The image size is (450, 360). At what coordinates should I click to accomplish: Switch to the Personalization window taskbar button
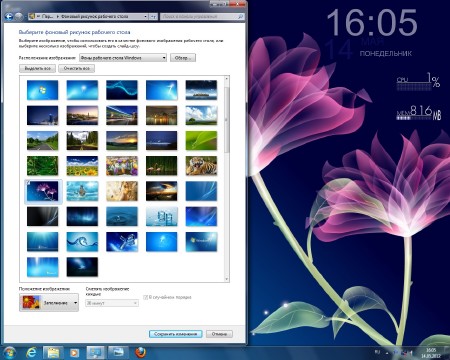pos(96,352)
